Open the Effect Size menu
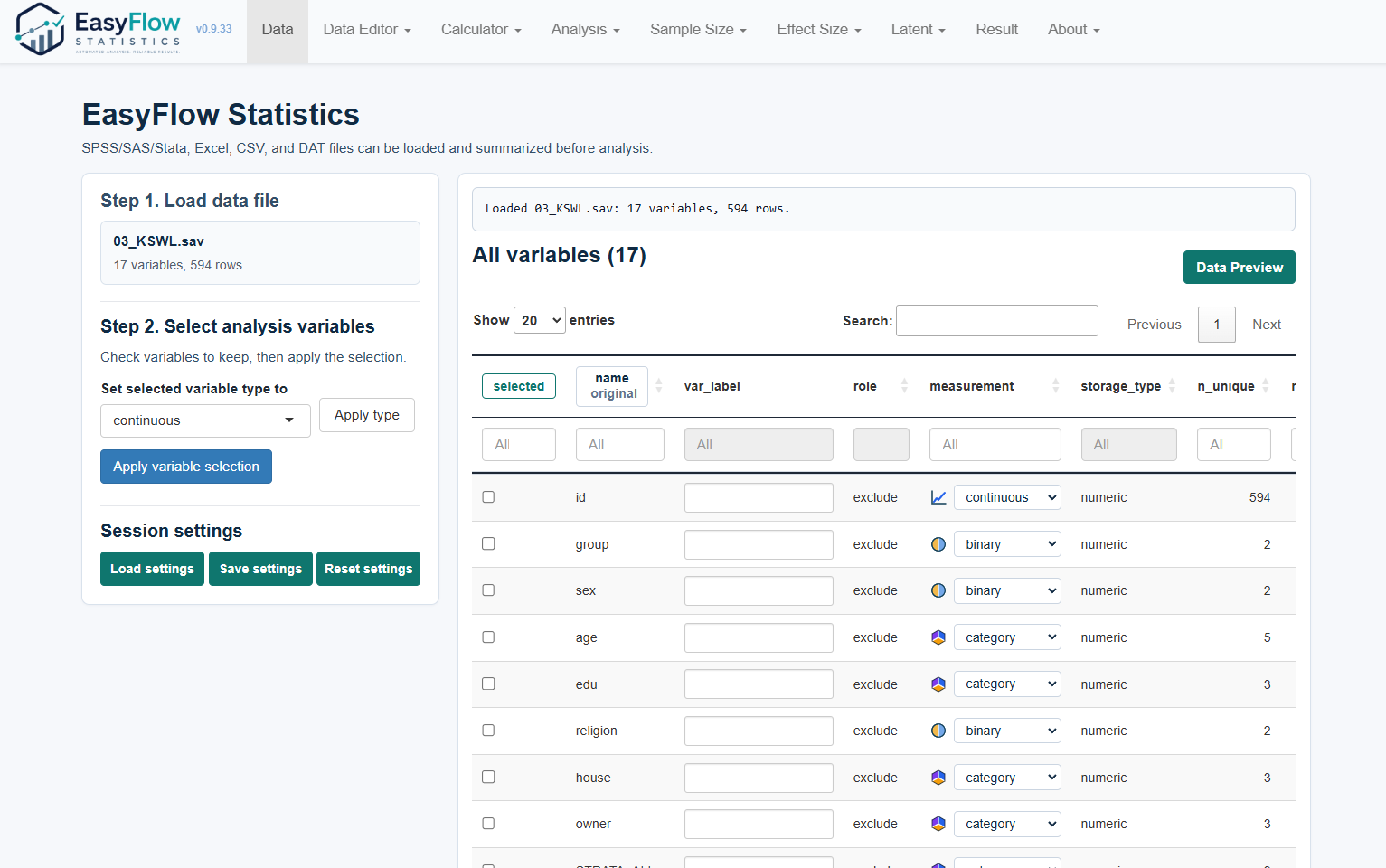1386x868 pixels. pyautogui.click(x=819, y=30)
